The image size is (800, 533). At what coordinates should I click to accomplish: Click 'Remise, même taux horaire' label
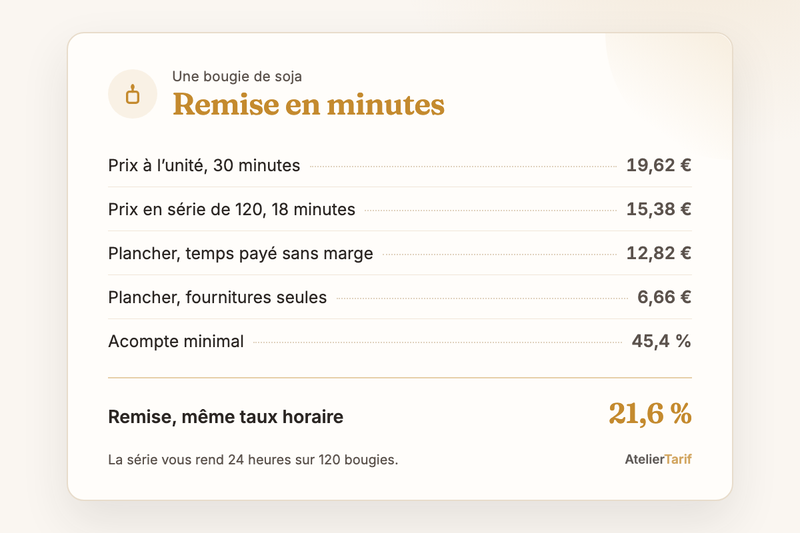(x=226, y=417)
